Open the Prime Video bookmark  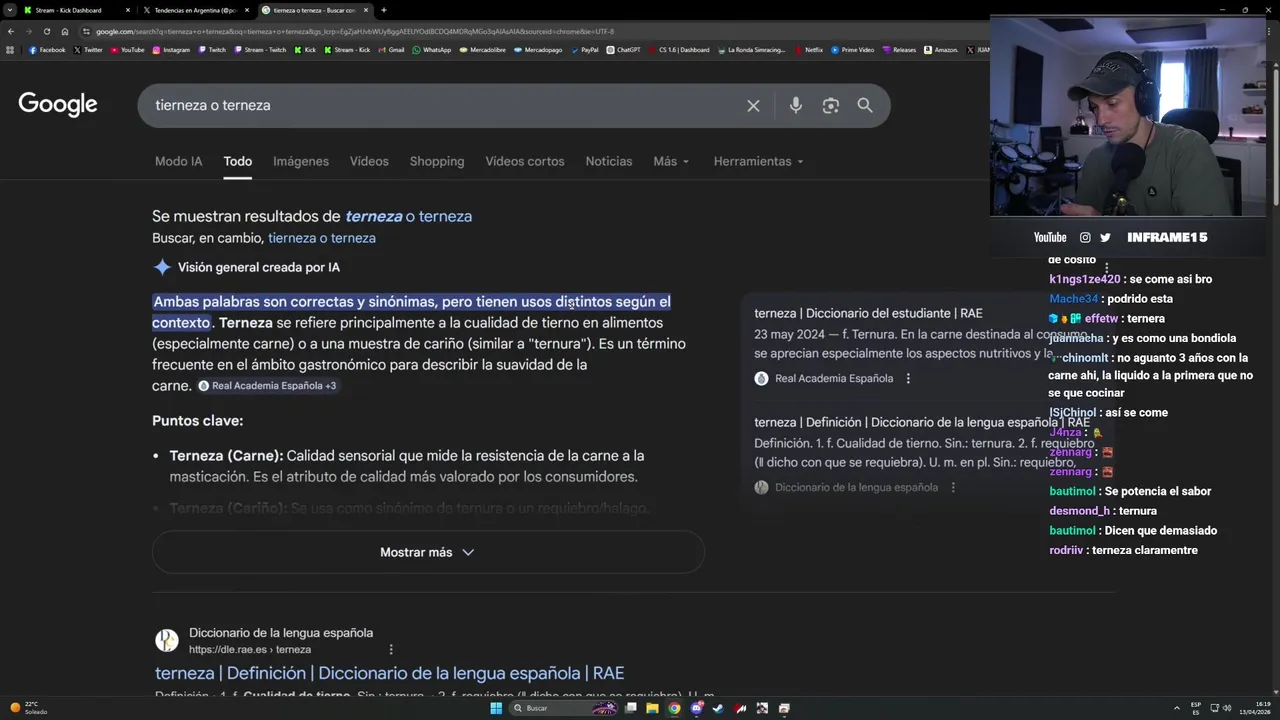tap(852, 50)
